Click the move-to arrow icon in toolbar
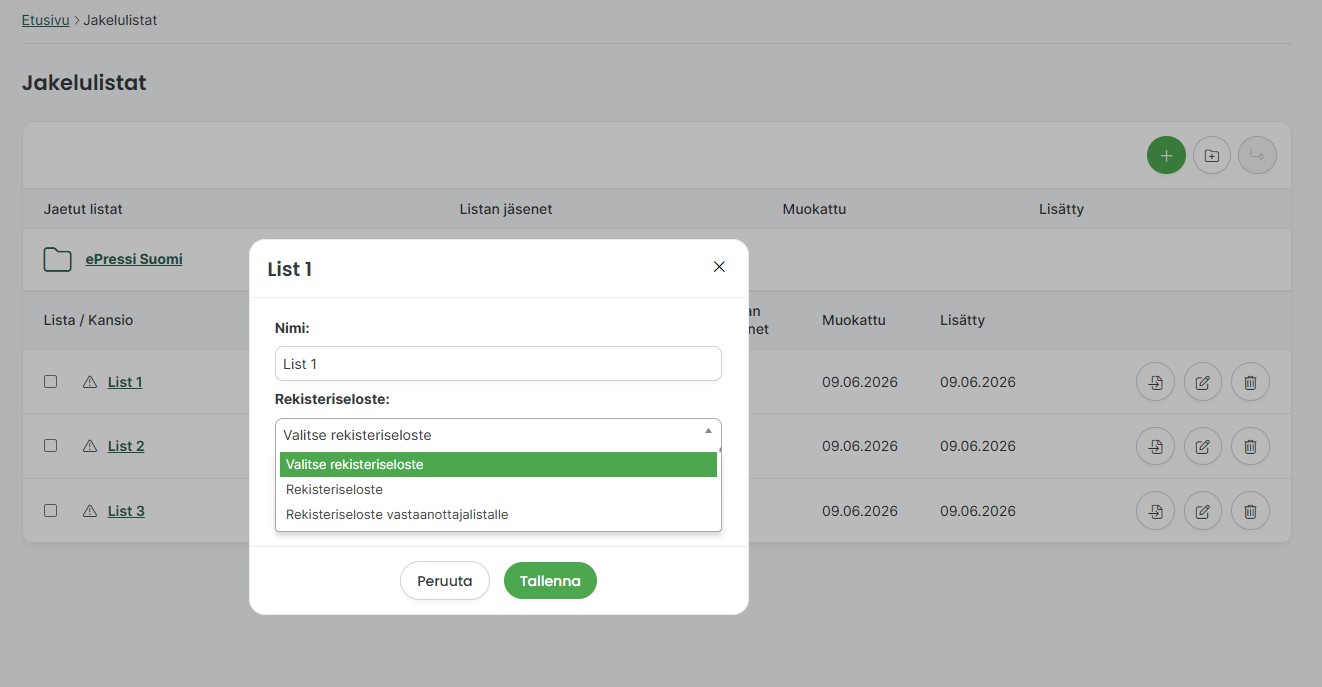 point(1257,155)
